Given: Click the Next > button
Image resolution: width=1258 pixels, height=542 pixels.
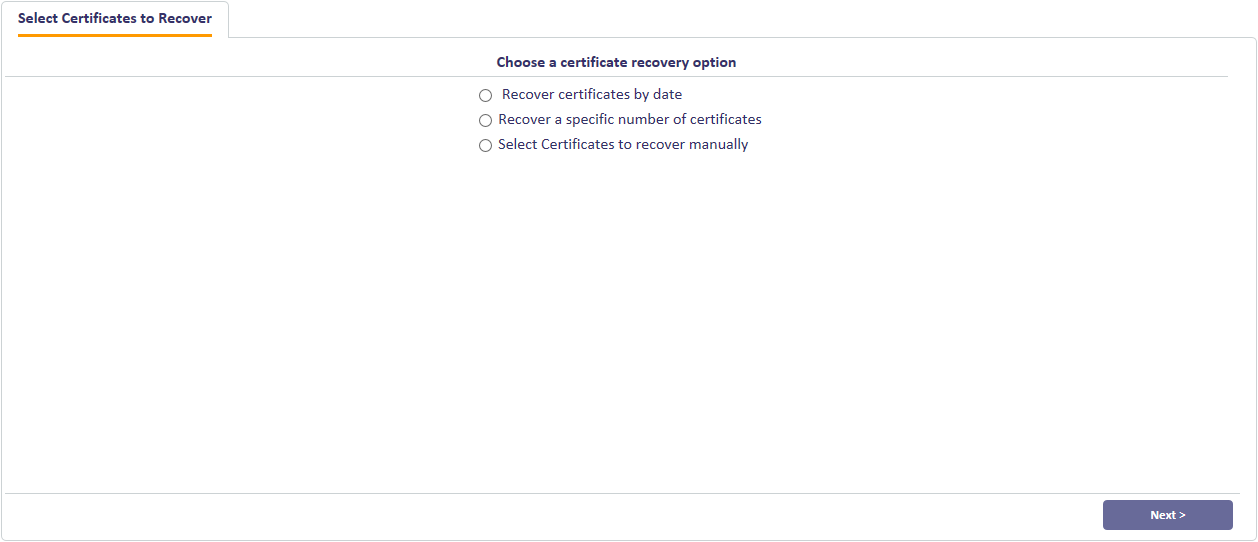Looking at the screenshot, I should point(1167,515).
